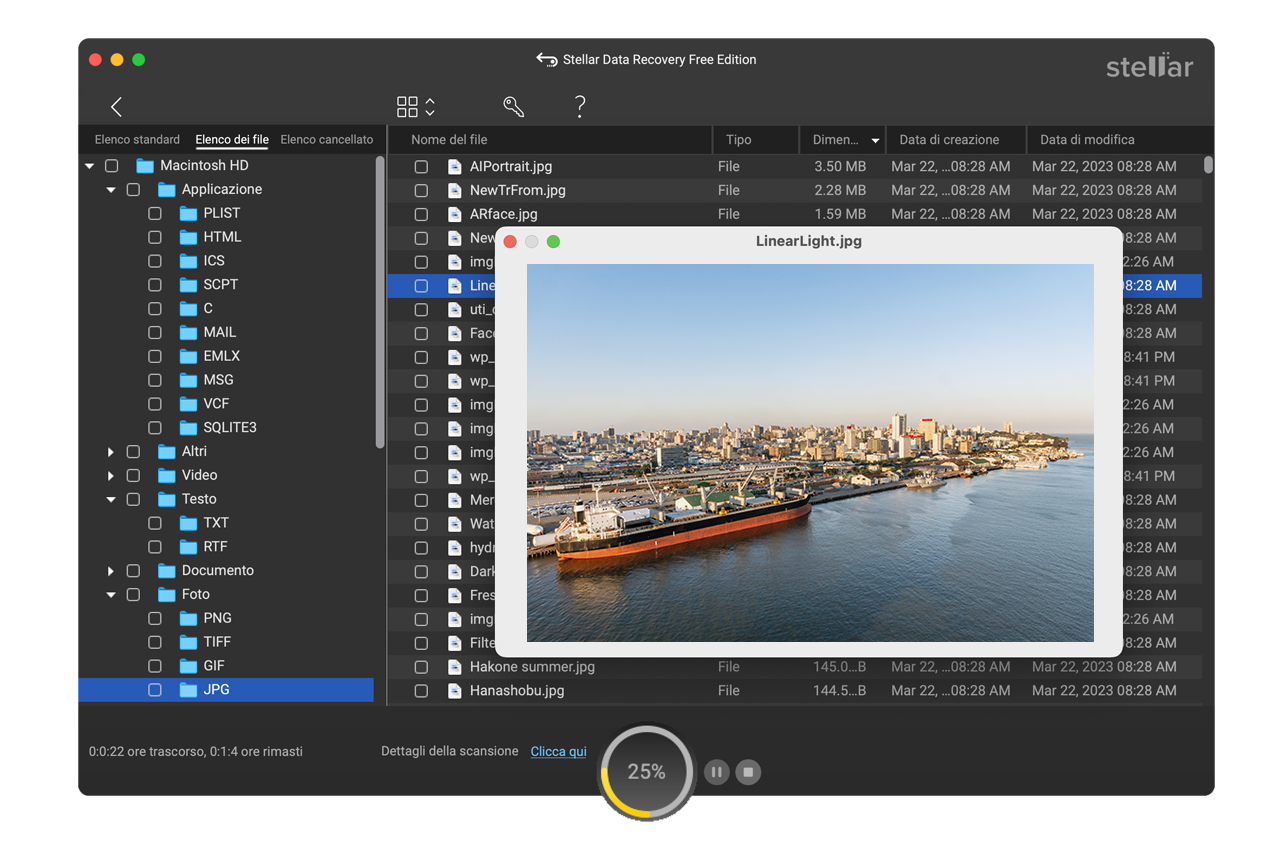This screenshot has height=860, width=1280.
Task: Switch to Elenco cancellato tab
Action: tap(327, 140)
